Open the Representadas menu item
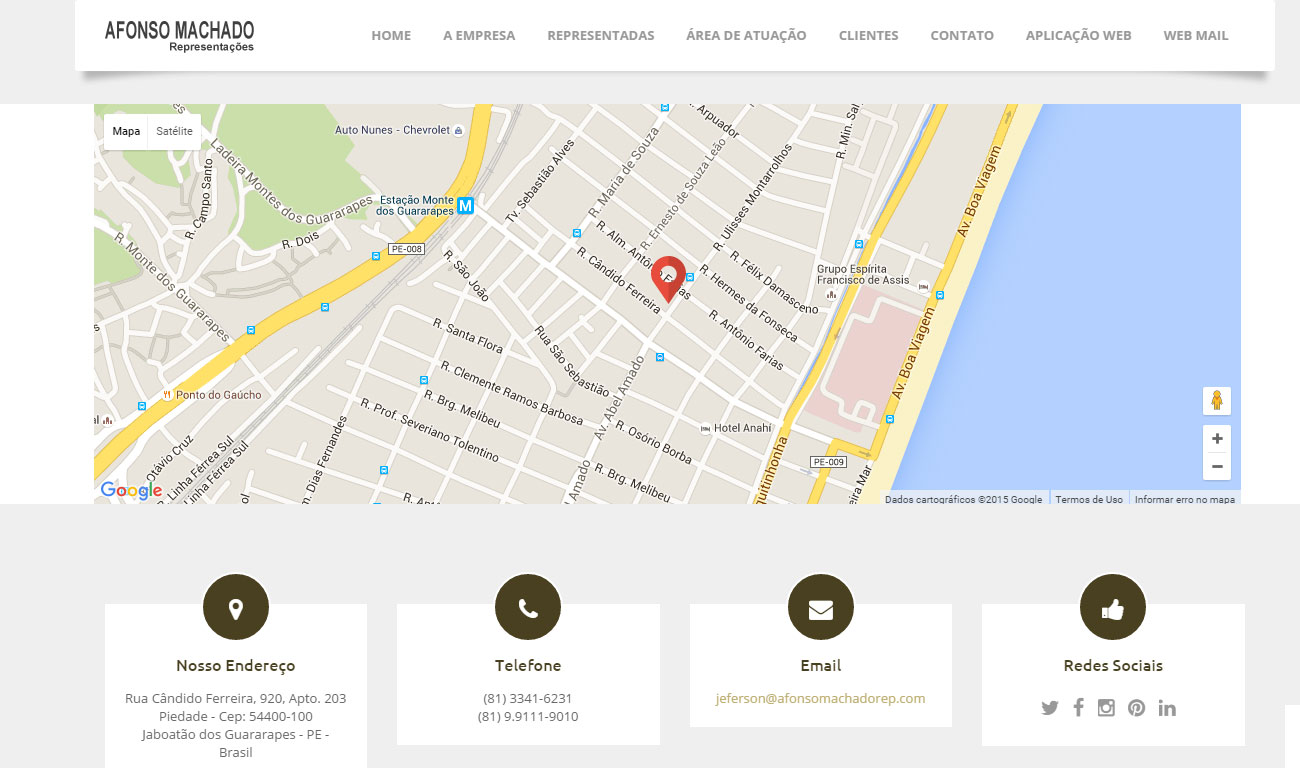This screenshot has width=1300, height=768. point(600,35)
